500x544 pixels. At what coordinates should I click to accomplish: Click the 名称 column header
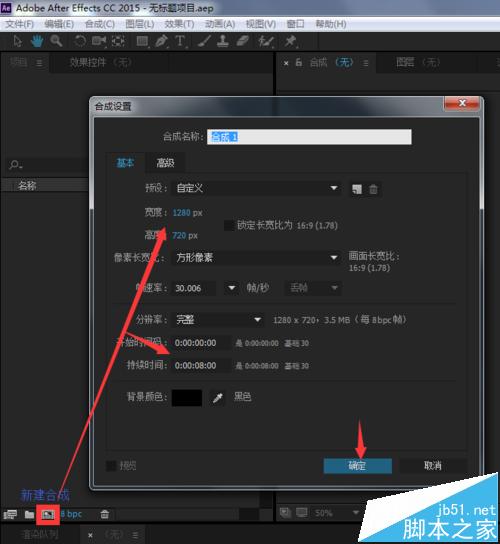(x=27, y=185)
